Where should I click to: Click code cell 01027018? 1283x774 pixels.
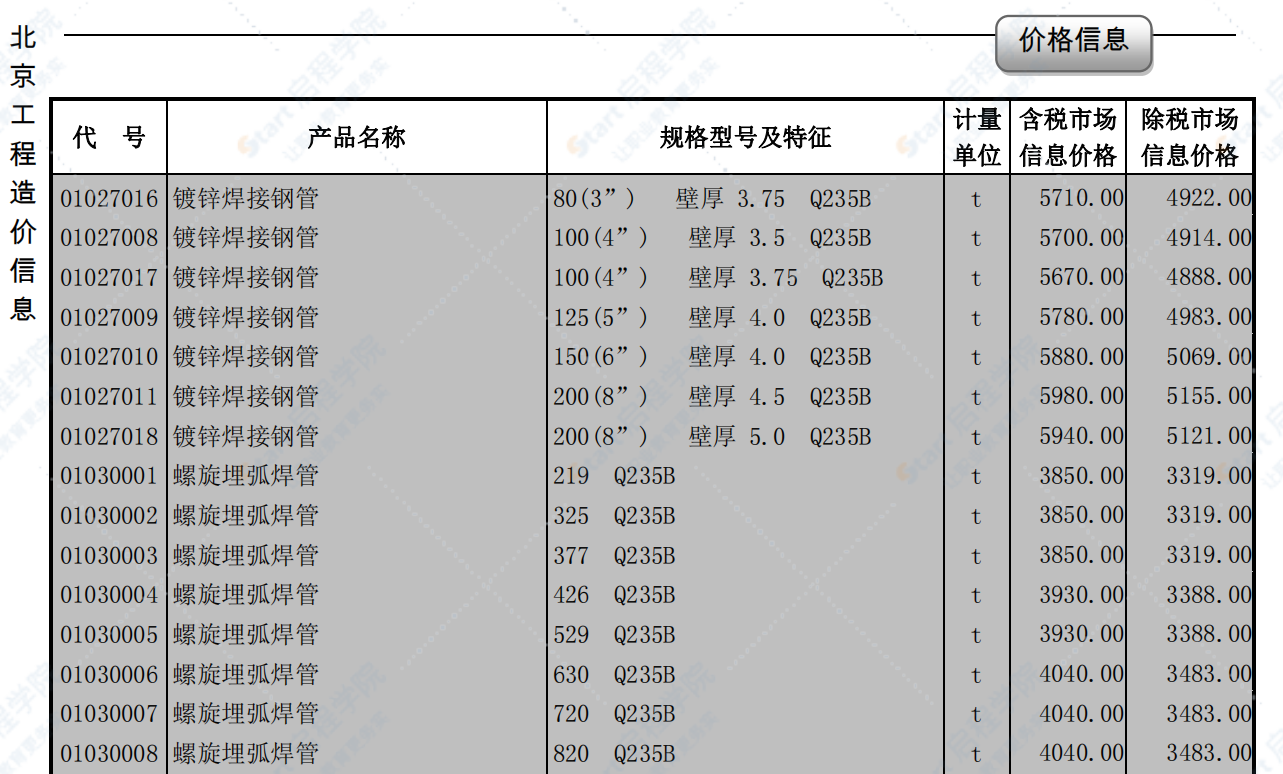point(109,437)
